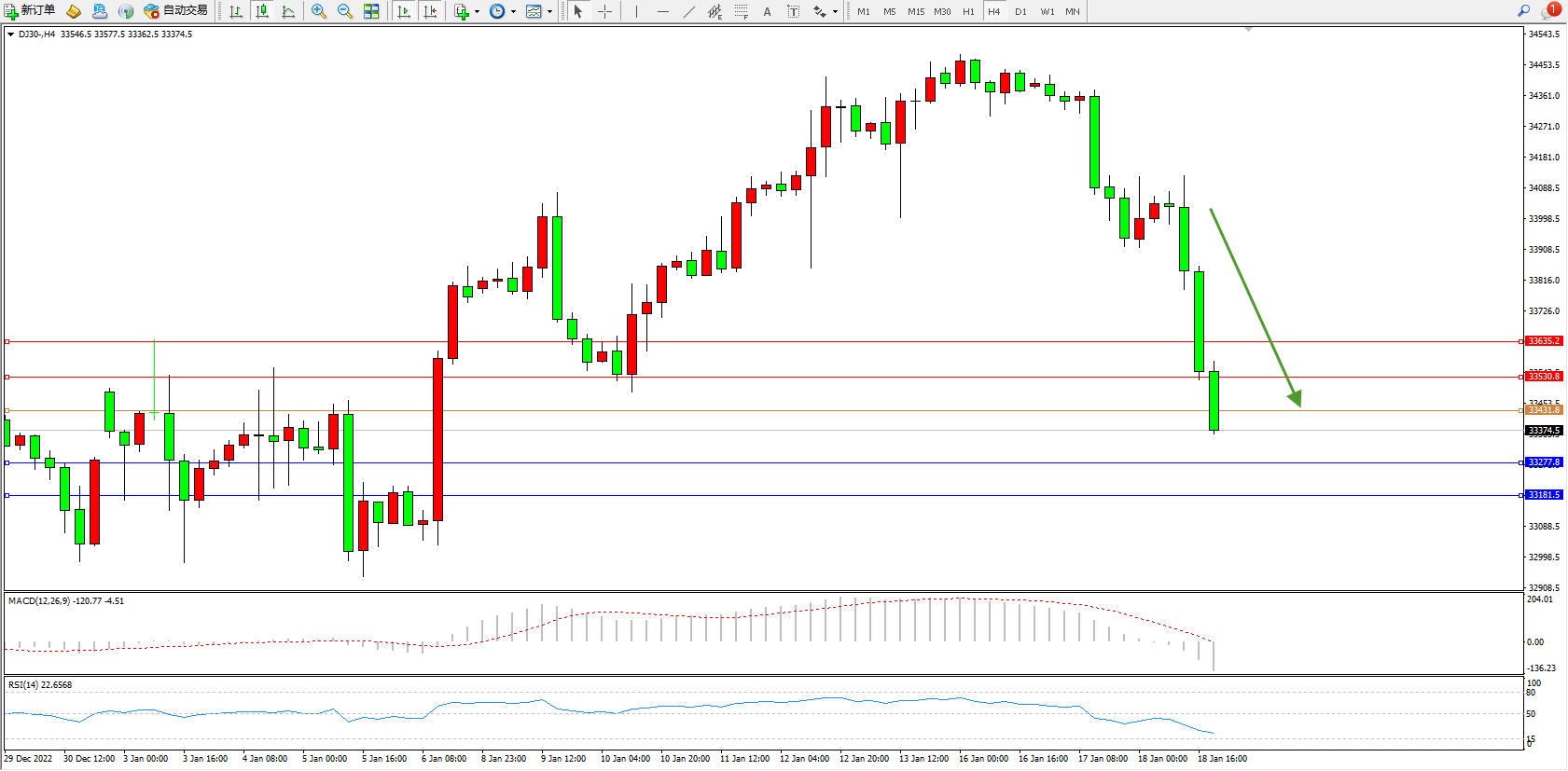The height and width of the screenshot is (771, 1568).
Task: Zoom in on the chart
Action: [x=319, y=11]
